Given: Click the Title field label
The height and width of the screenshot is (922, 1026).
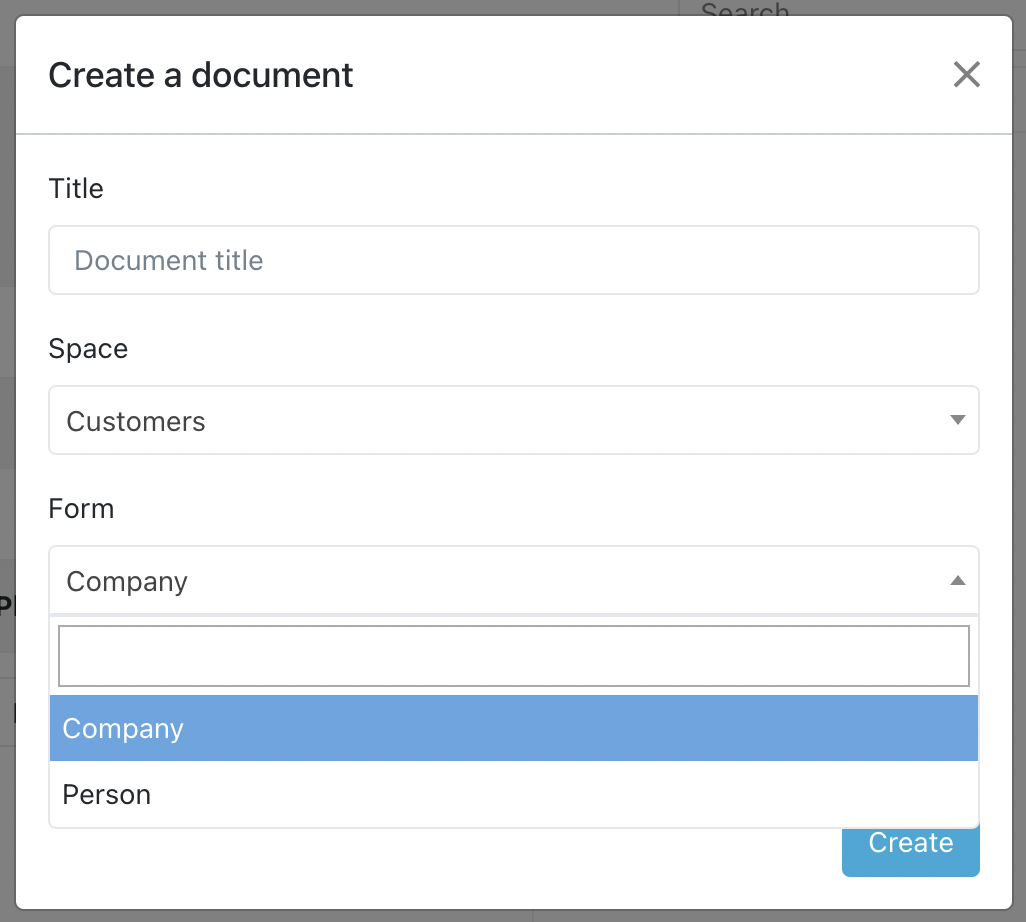Looking at the screenshot, I should pyautogui.click(x=76, y=188).
